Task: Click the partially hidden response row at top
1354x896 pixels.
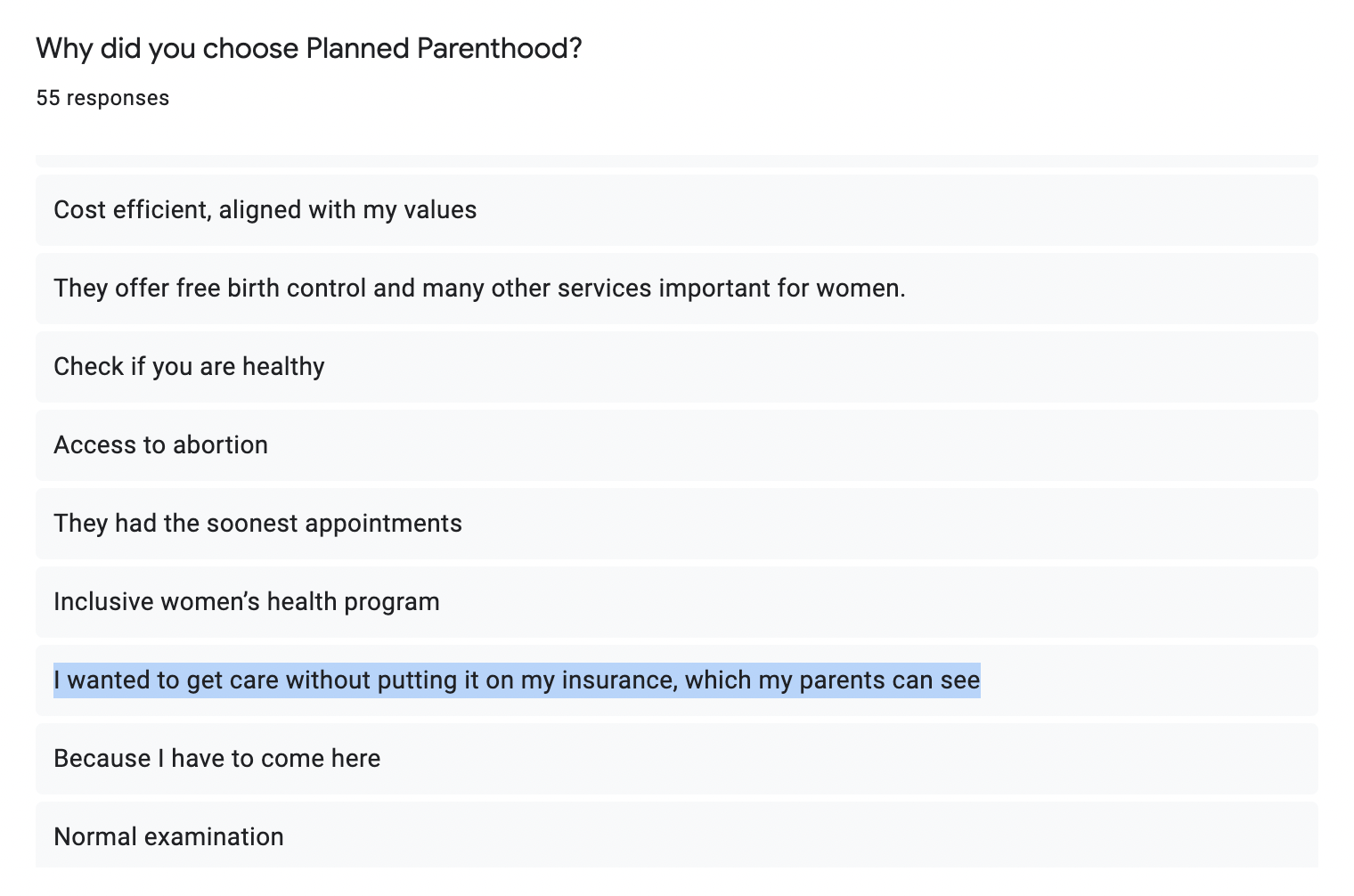Action: (x=676, y=161)
